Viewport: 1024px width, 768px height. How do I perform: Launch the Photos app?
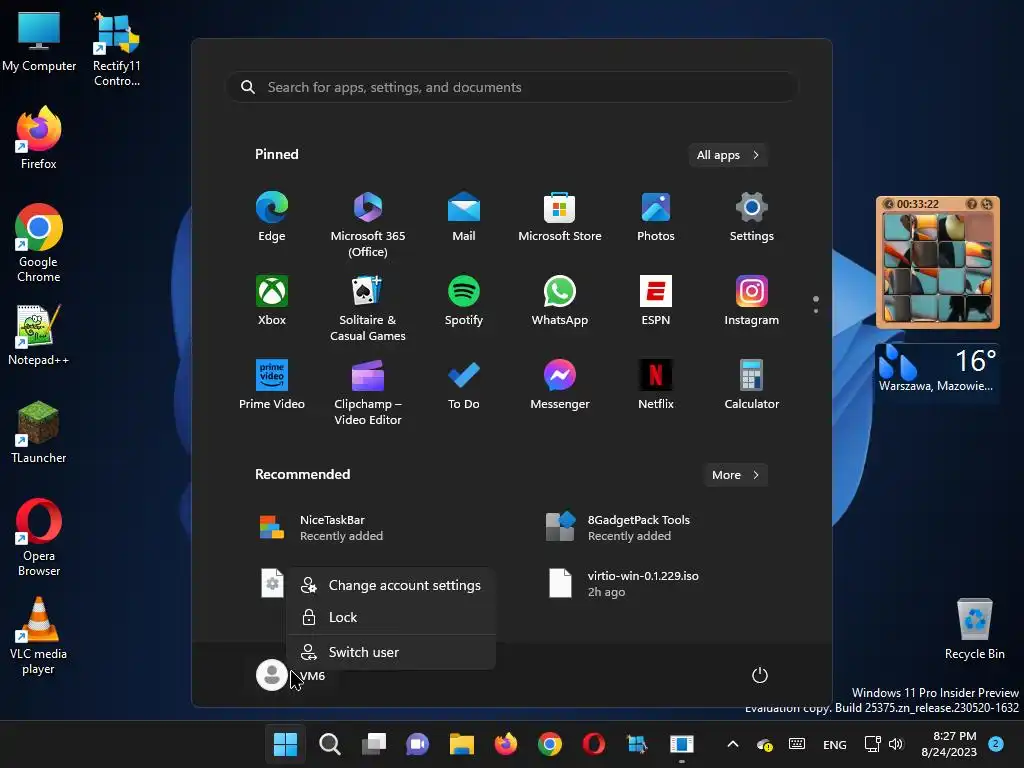pyautogui.click(x=656, y=217)
